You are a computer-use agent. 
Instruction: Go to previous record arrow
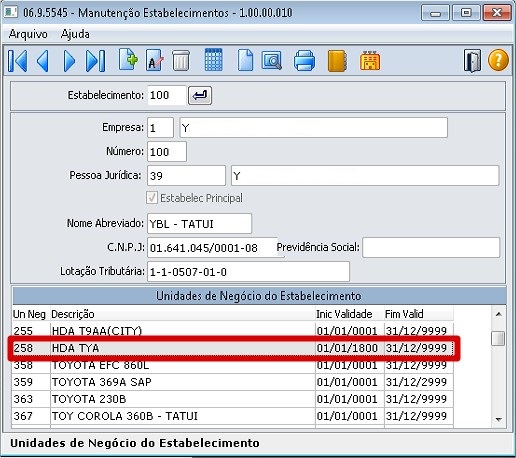pos(43,61)
